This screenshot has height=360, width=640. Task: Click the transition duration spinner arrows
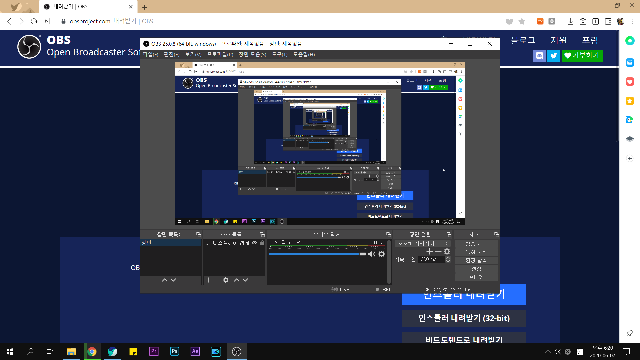click(448, 260)
